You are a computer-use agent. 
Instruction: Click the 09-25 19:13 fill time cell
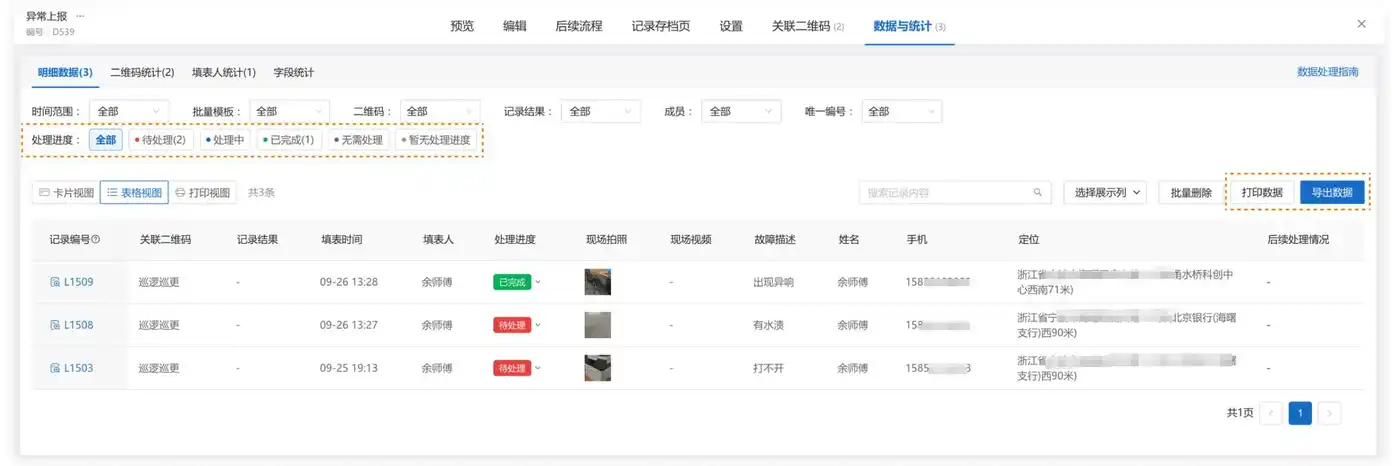pyautogui.click(x=349, y=368)
